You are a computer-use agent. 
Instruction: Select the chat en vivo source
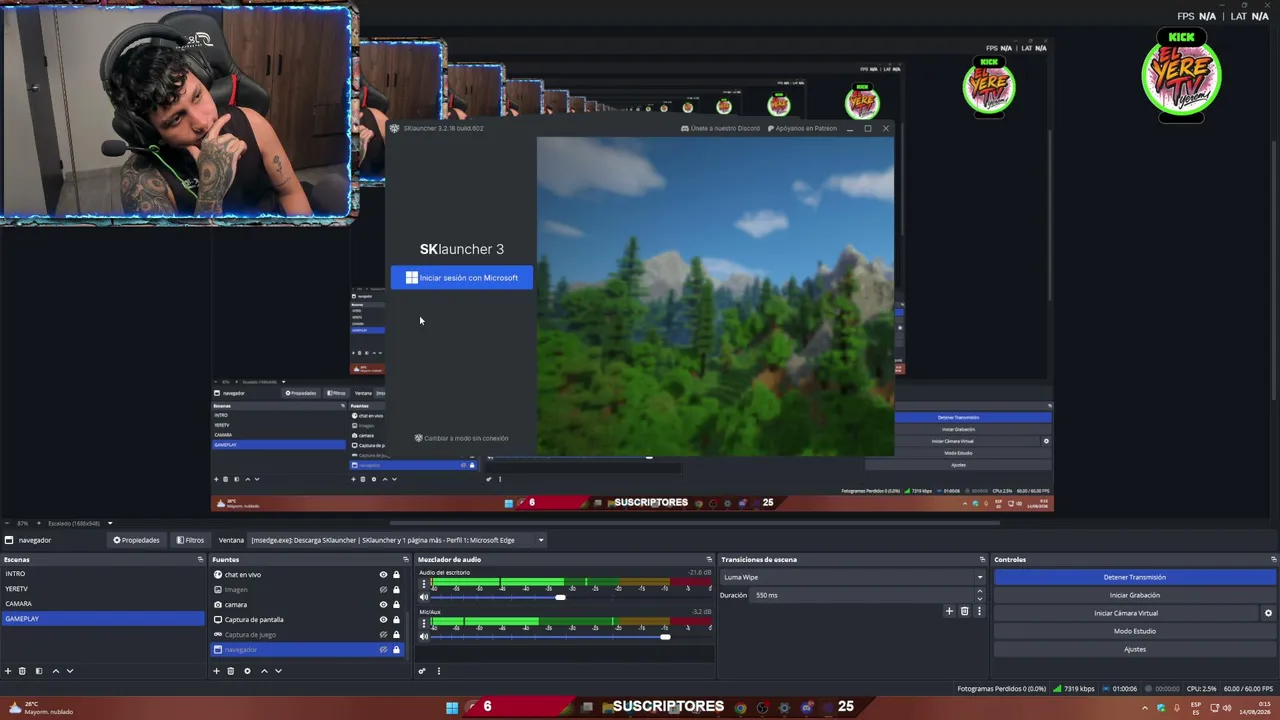tap(243, 575)
